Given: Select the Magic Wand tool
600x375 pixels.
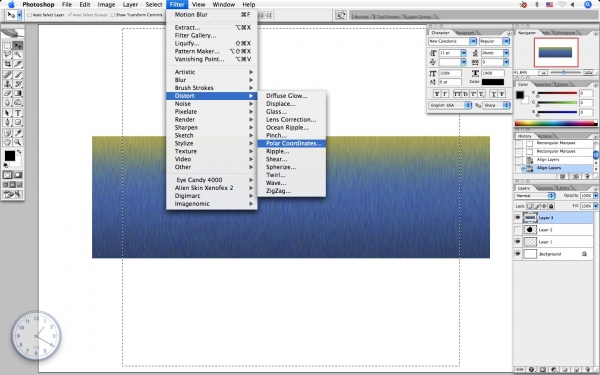Looking at the screenshot, I should [x=18, y=55].
